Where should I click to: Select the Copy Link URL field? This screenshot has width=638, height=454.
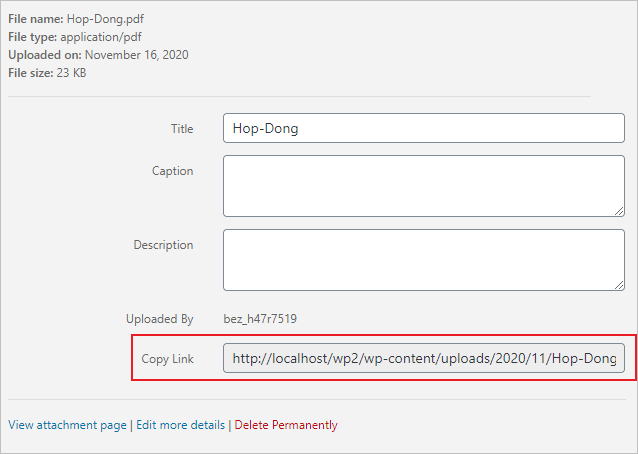424,358
